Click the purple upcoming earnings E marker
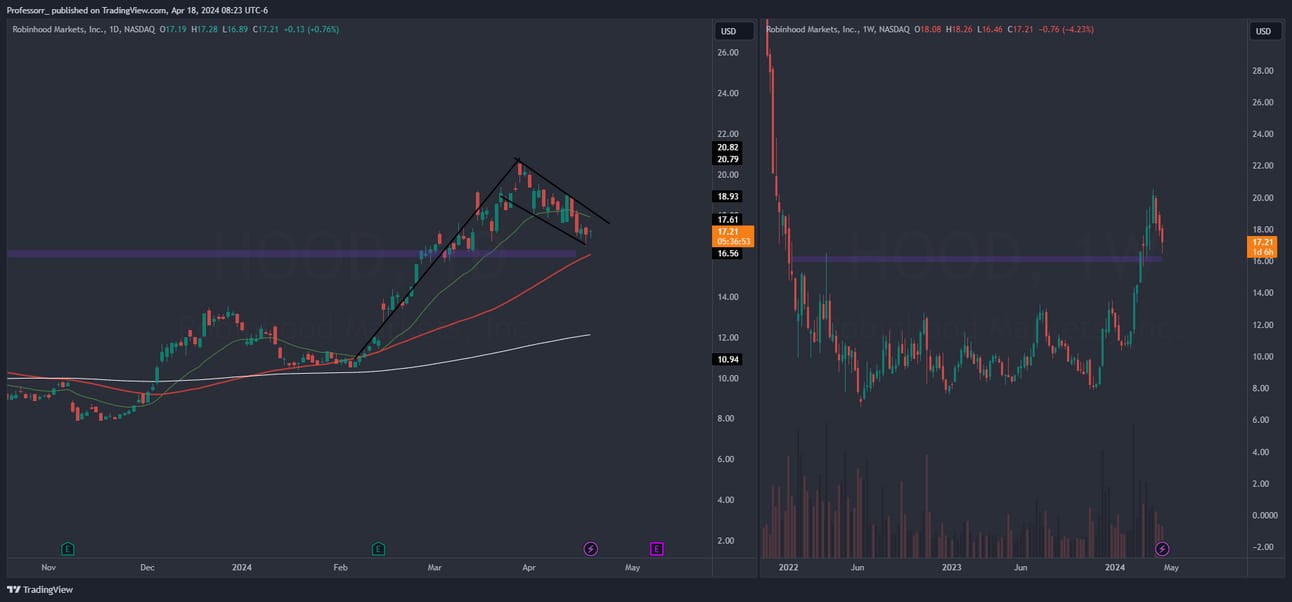The image size is (1292, 602). [x=657, y=548]
